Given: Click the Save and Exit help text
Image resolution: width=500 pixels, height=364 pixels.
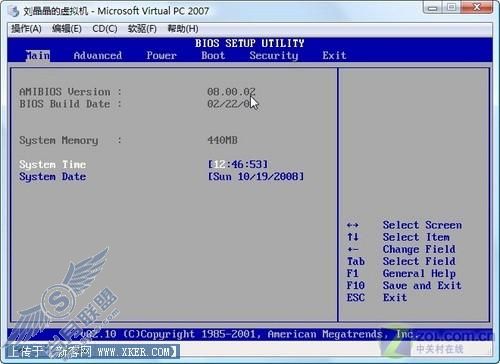Looking at the screenshot, I should pyautogui.click(x=422, y=286).
